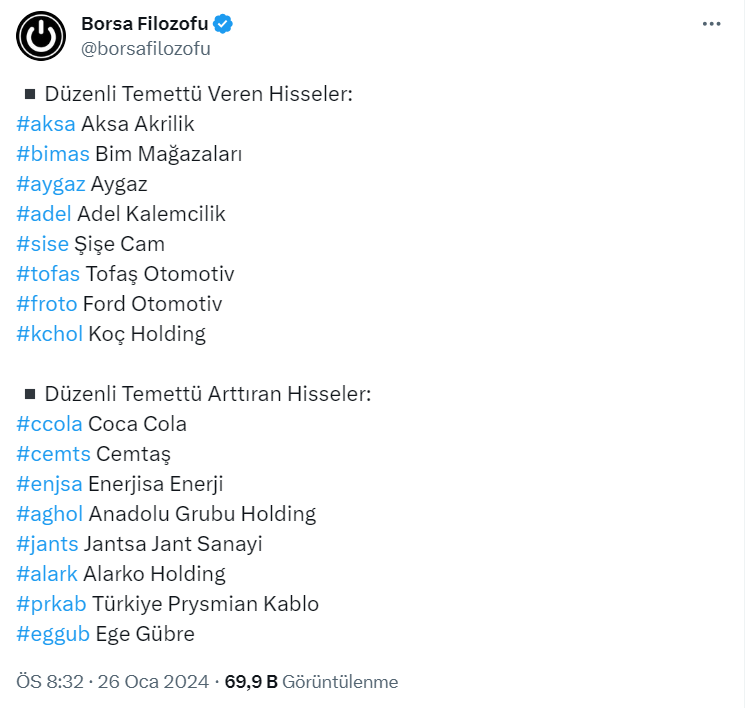Screen dimensions: 750x708
Task: Click the #ccola hashtag link
Action: click(x=49, y=424)
